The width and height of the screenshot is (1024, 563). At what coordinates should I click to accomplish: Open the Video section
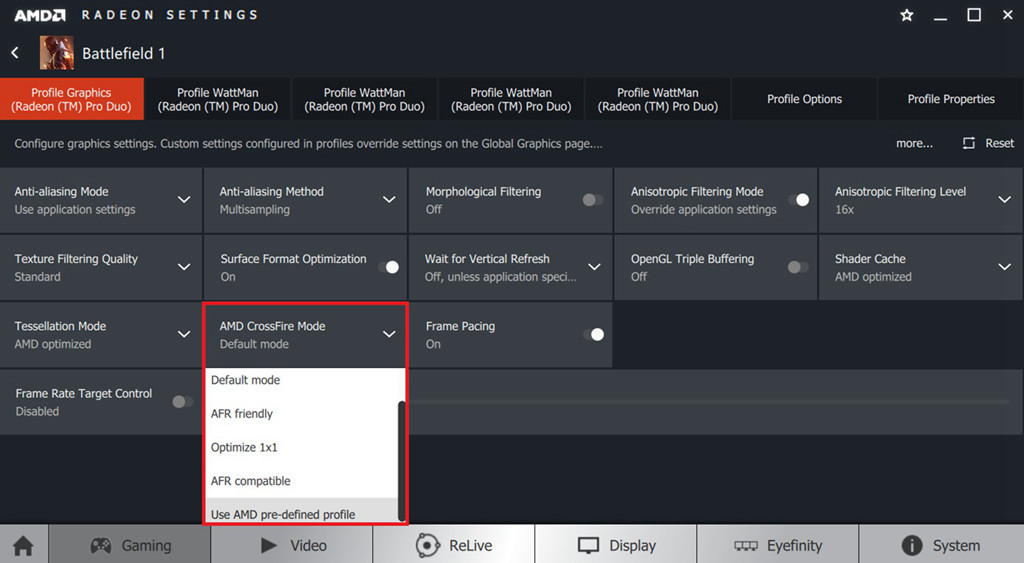click(x=292, y=545)
